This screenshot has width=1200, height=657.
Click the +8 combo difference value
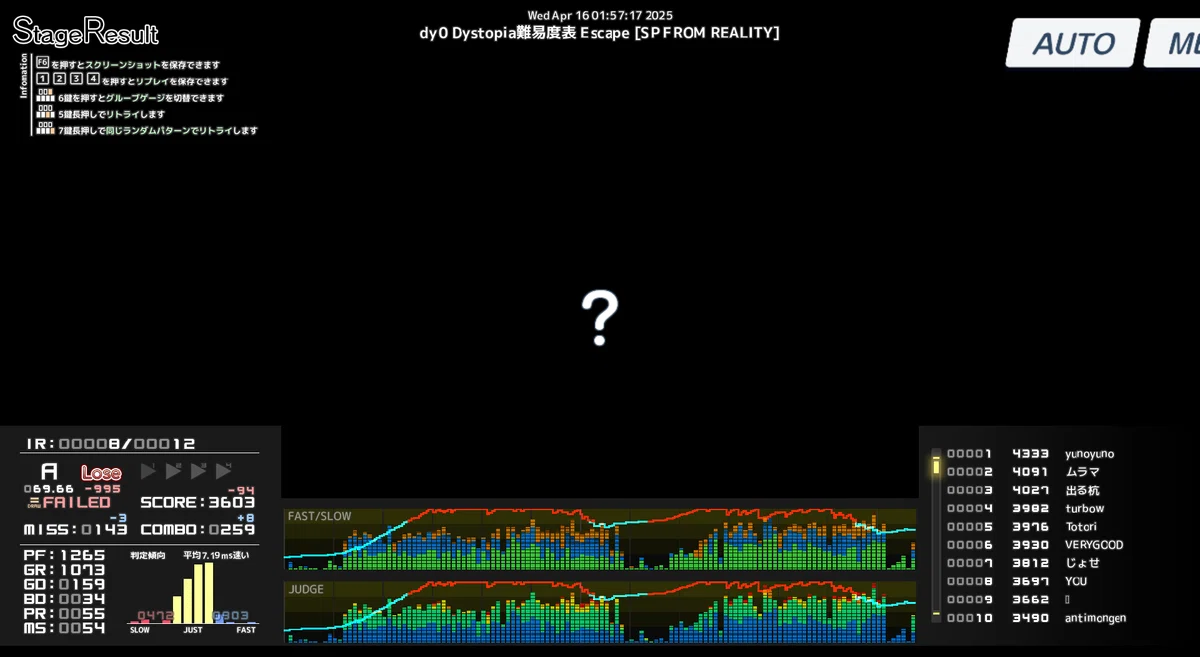point(246,517)
